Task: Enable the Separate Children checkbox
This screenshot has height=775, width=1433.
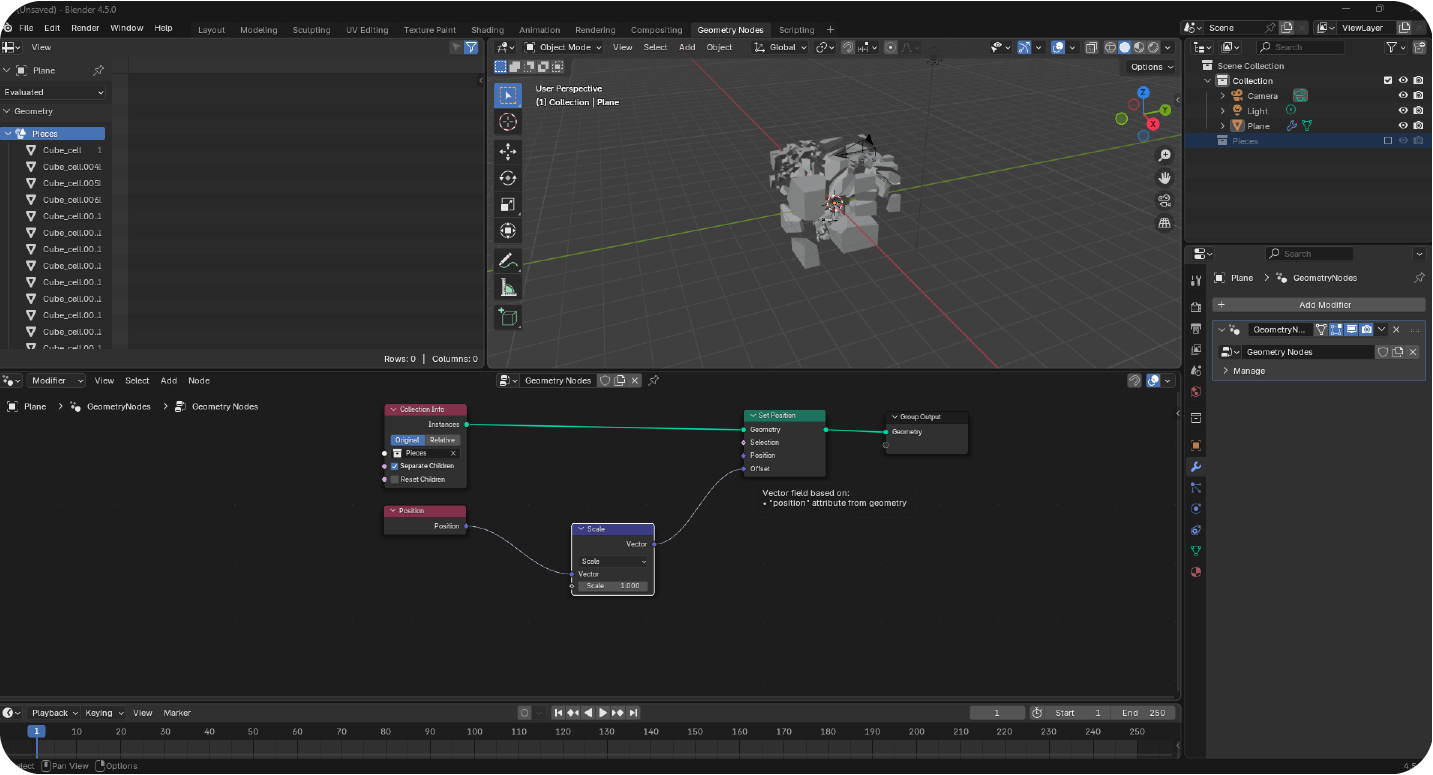Action: pos(395,466)
